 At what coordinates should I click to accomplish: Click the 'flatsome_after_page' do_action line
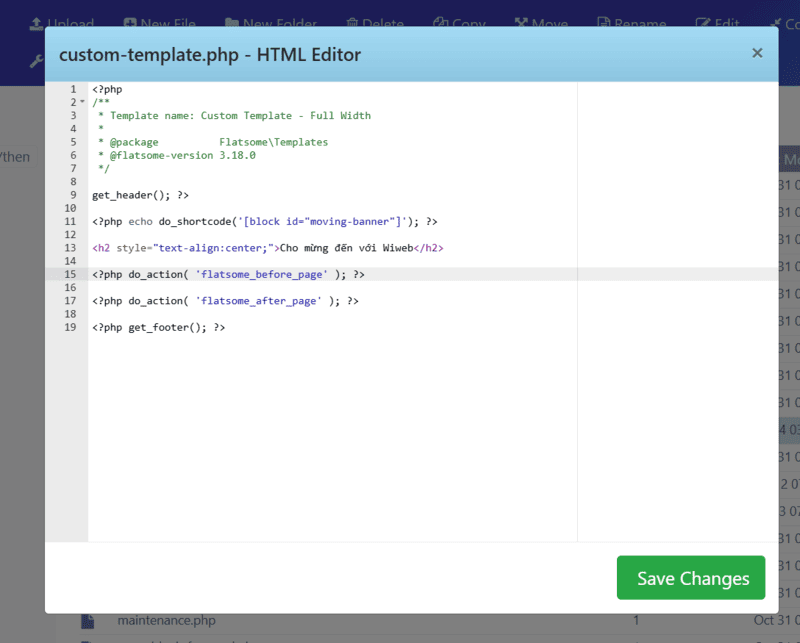pos(225,301)
